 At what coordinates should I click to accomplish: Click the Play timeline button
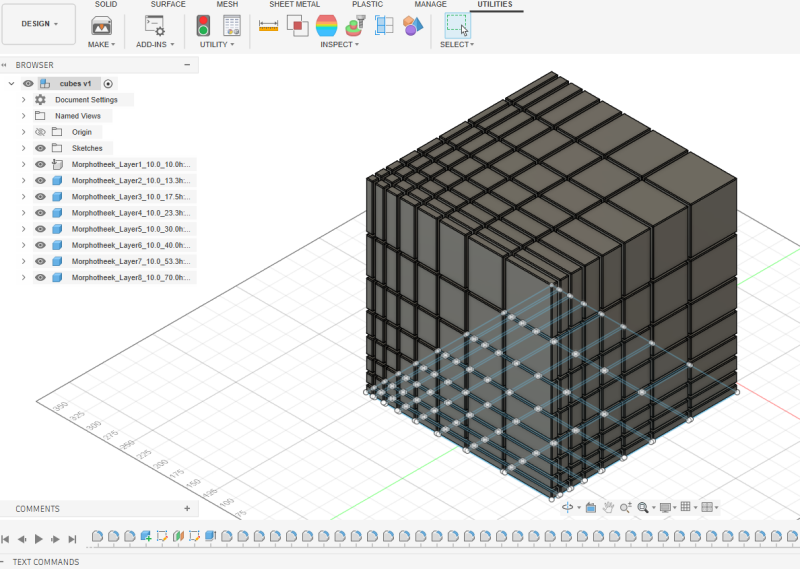[39, 539]
